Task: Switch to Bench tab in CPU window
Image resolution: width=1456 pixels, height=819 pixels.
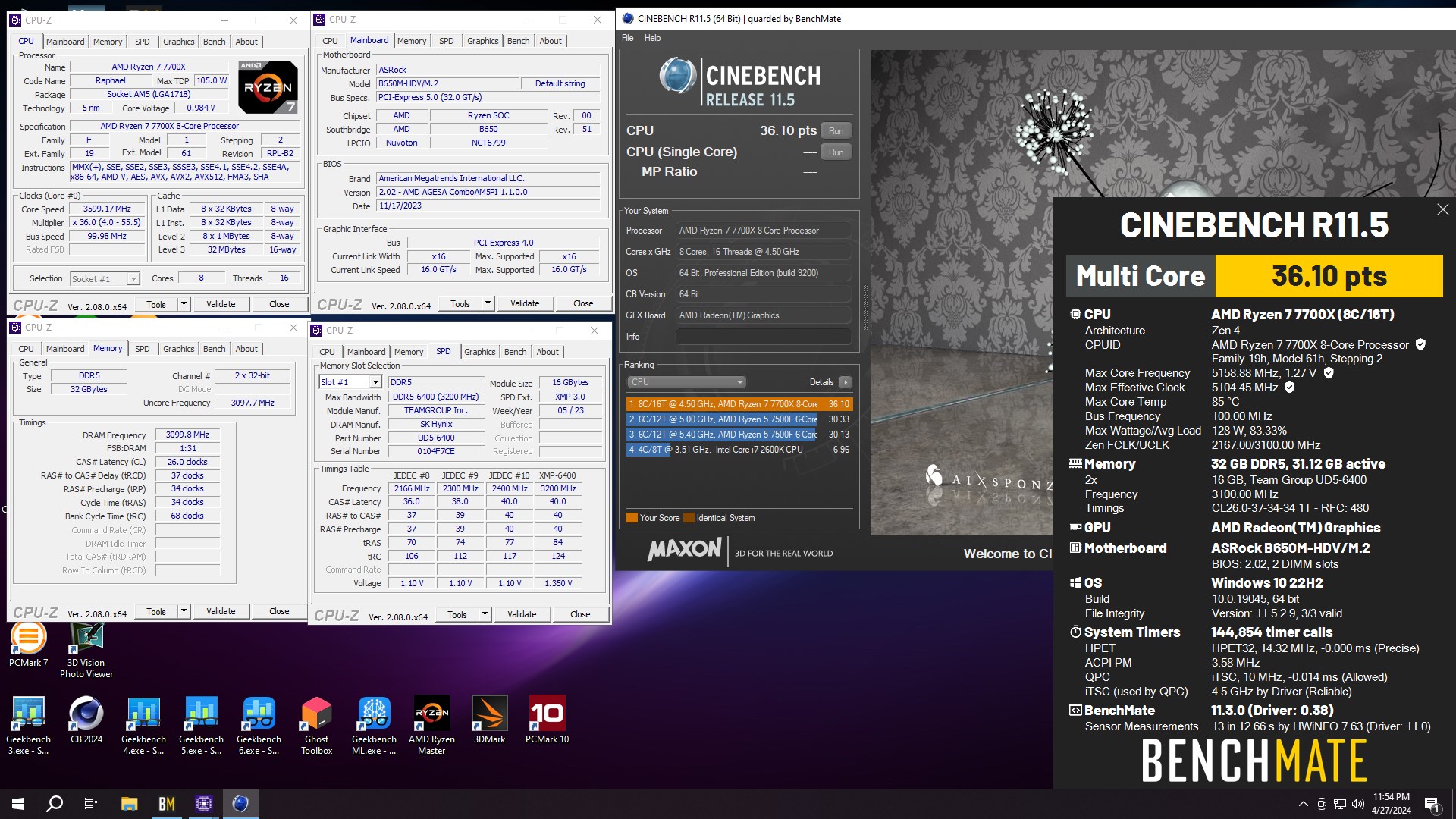Action: (214, 42)
